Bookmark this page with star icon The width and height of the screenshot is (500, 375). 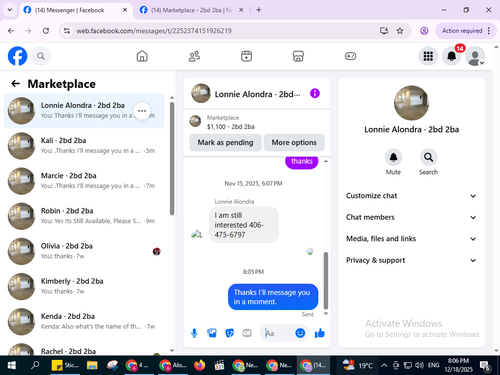(400, 31)
